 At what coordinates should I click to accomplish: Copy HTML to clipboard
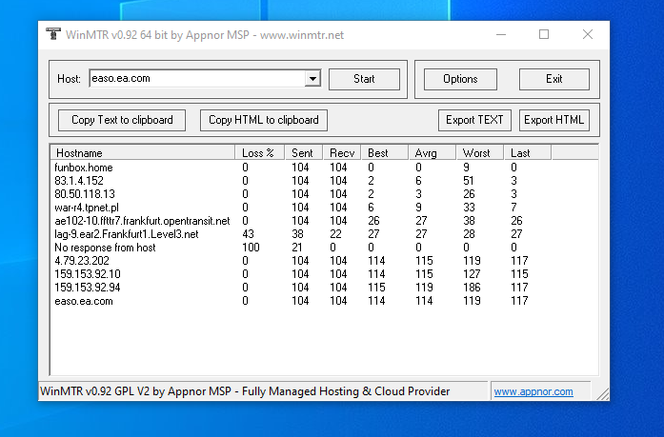[263, 120]
